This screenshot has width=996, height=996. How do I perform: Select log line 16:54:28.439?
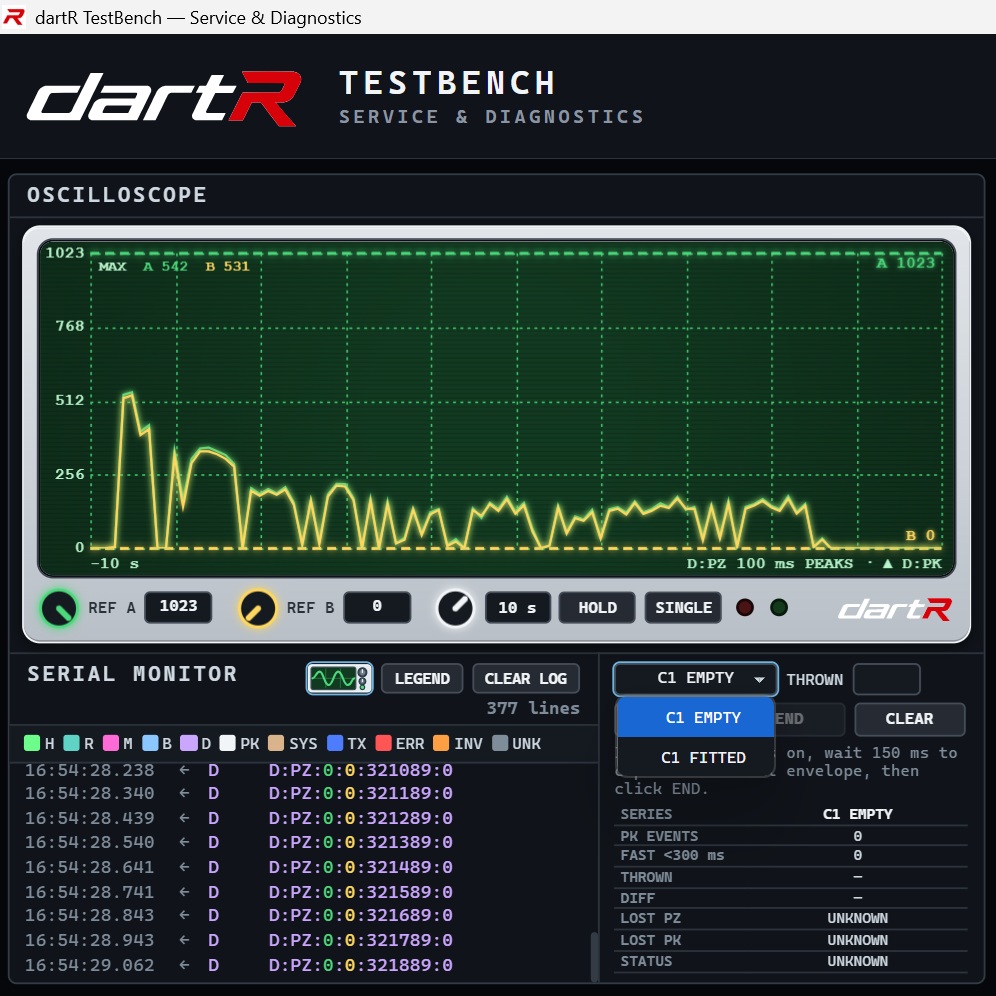click(238, 818)
